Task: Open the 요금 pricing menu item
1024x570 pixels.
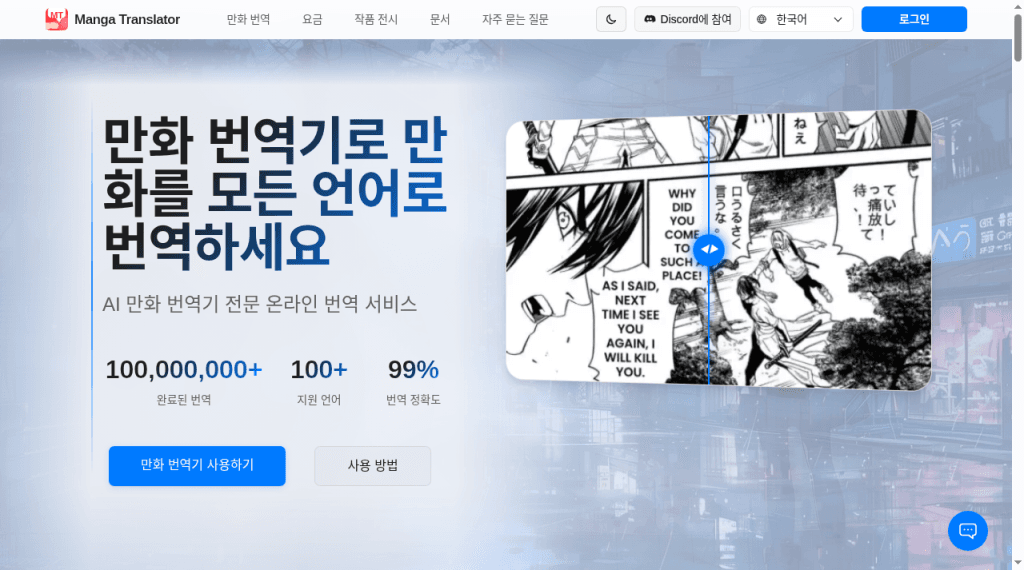Action: [312, 20]
